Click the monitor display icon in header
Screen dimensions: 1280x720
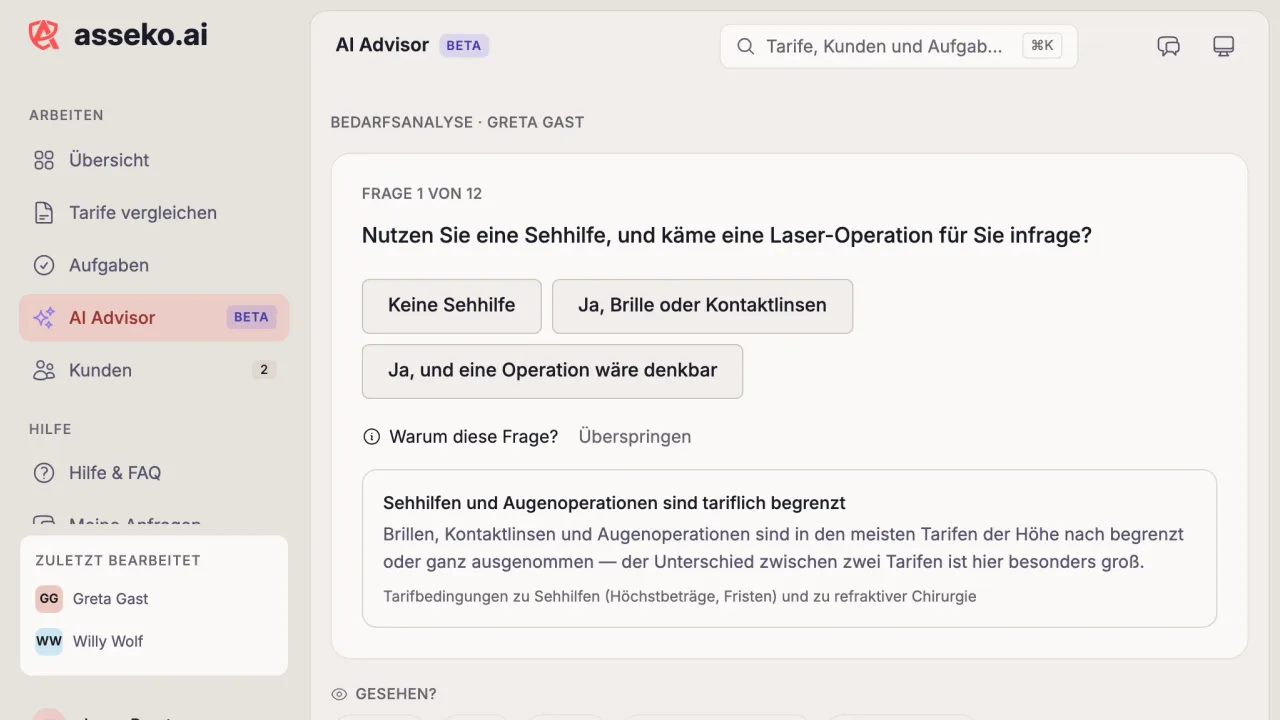[1223, 46]
